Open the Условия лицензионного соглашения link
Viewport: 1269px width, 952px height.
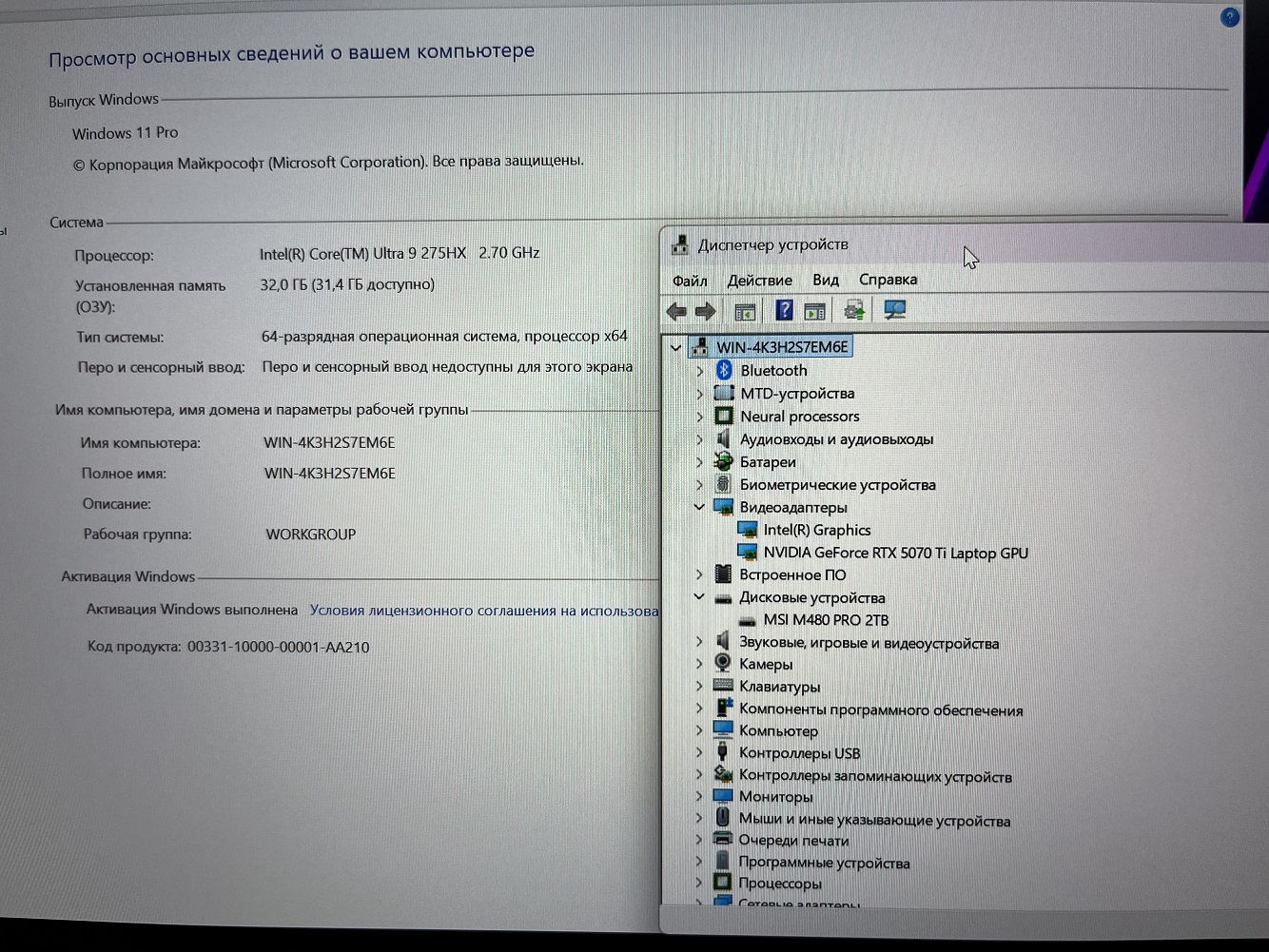pyautogui.click(x=484, y=611)
